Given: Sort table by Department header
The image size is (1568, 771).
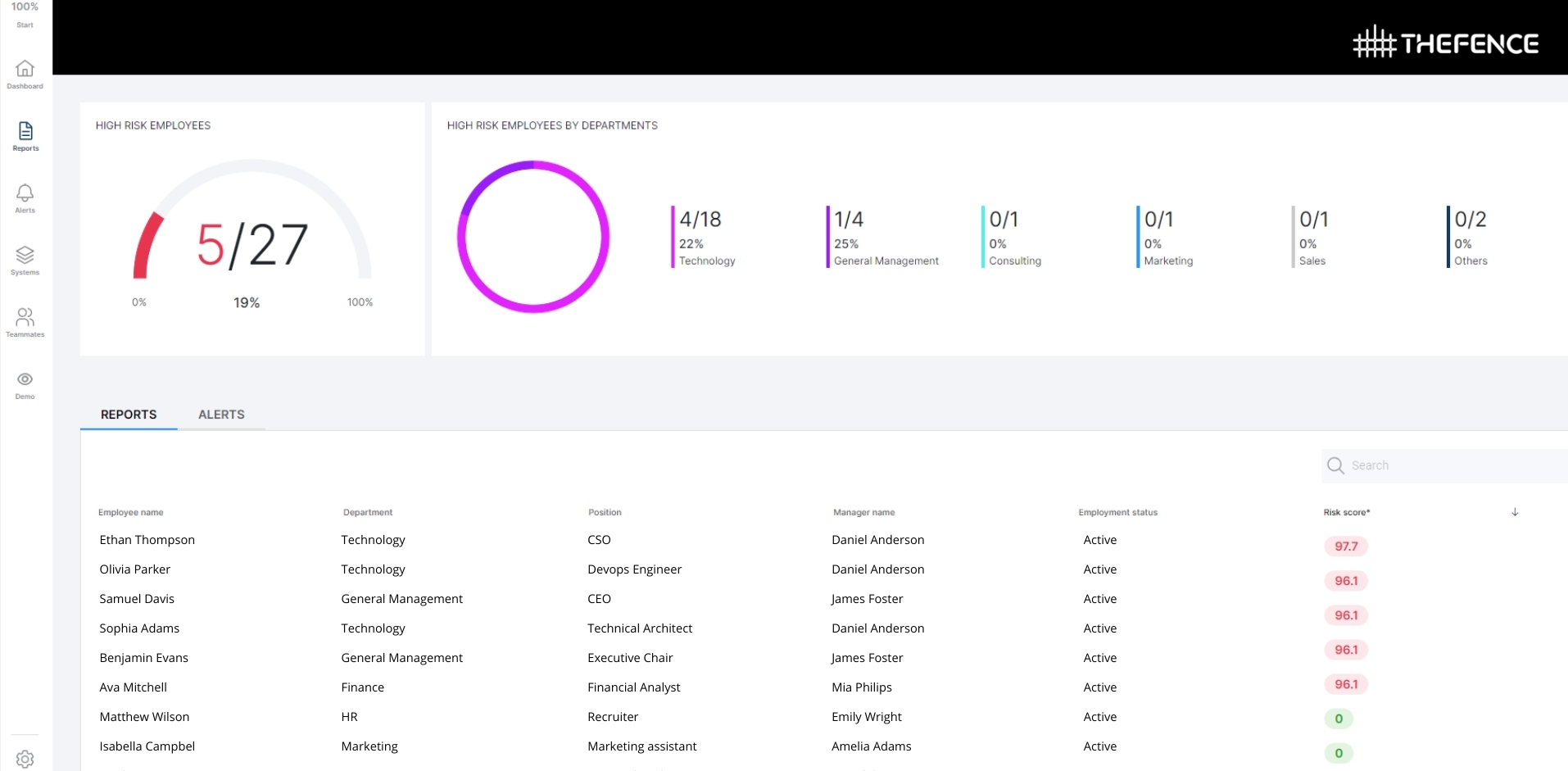Looking at the screenshot, I should 367,512.
